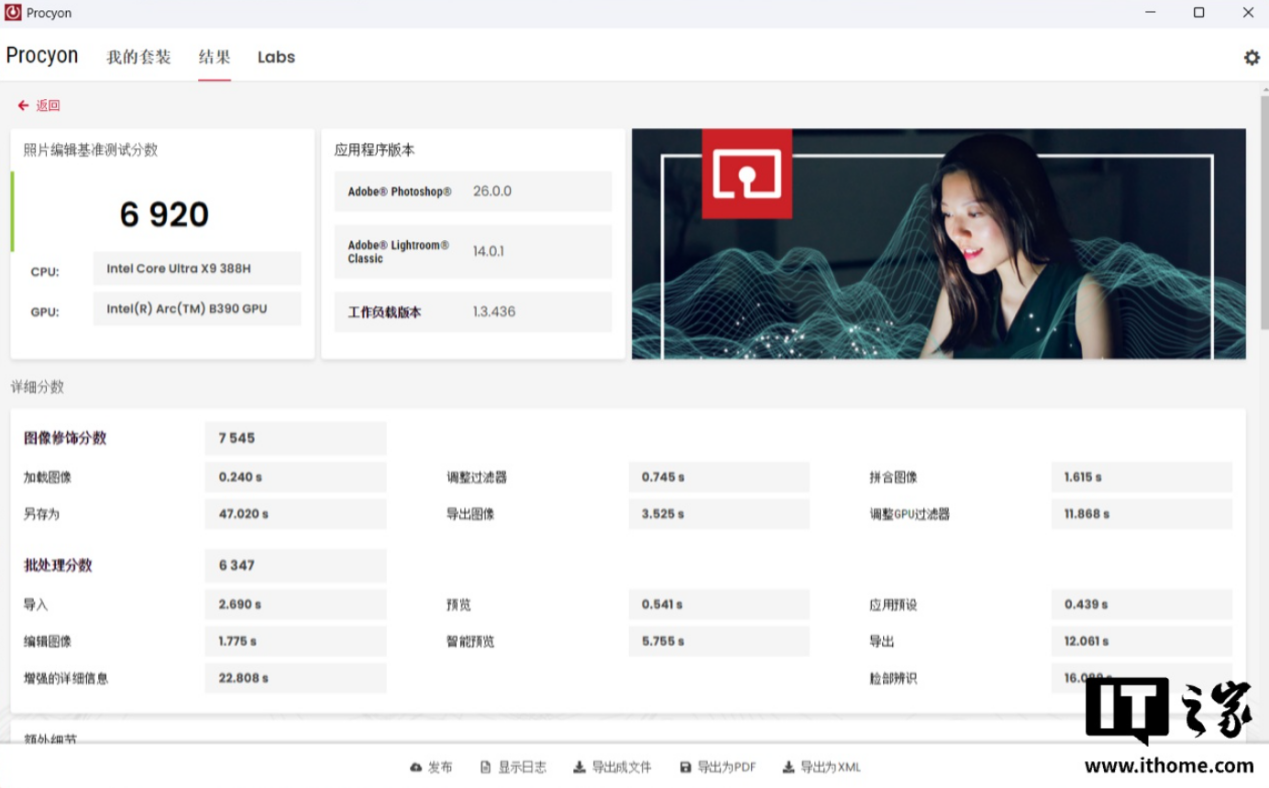Click the cloud upload icon for 发布
1269x788 pixels.
(x=416, y=767)
